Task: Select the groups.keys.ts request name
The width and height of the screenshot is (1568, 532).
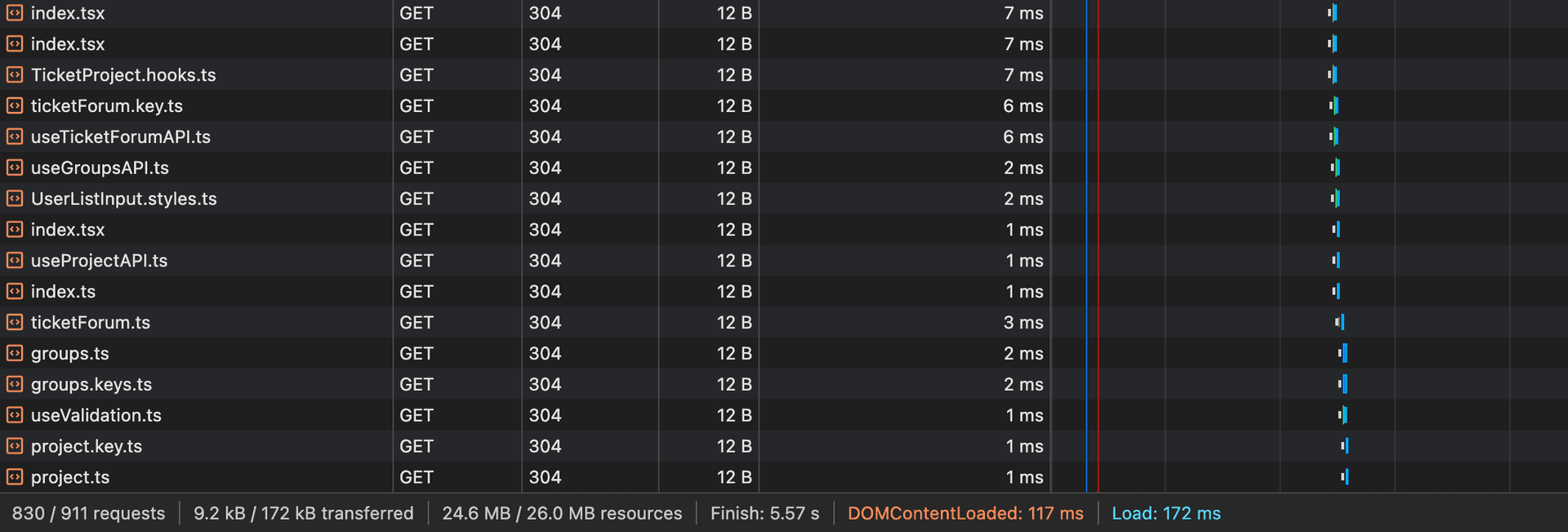Action: [91, 385]
